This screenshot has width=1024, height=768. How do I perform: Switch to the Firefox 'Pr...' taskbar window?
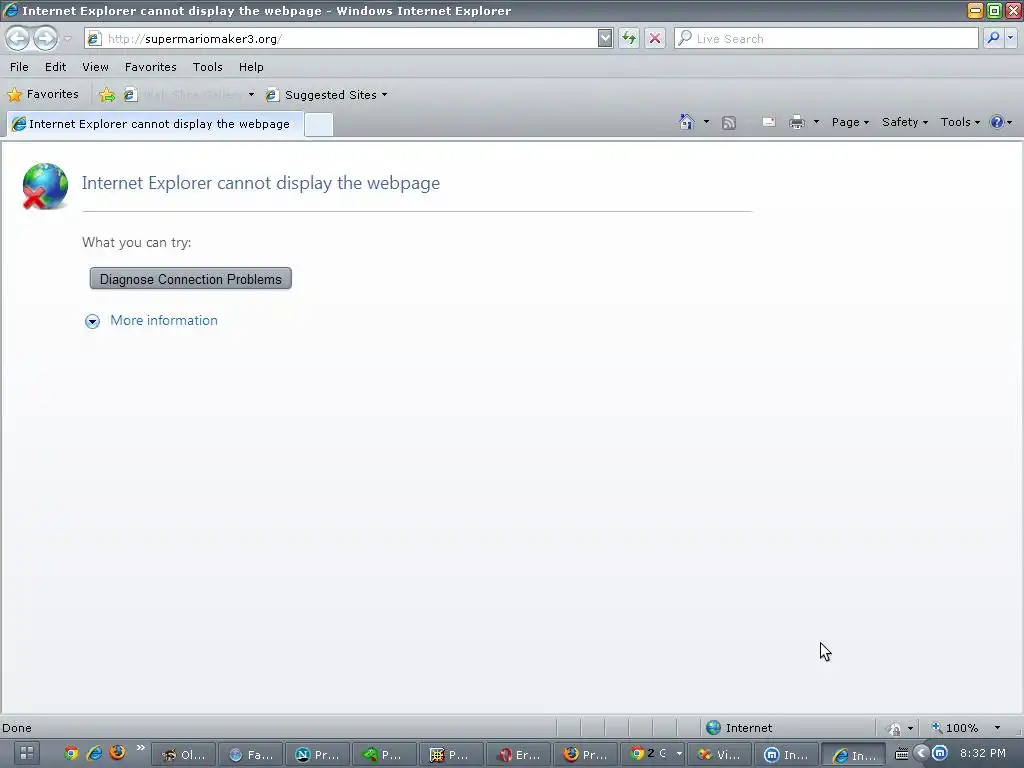[585, 754]
